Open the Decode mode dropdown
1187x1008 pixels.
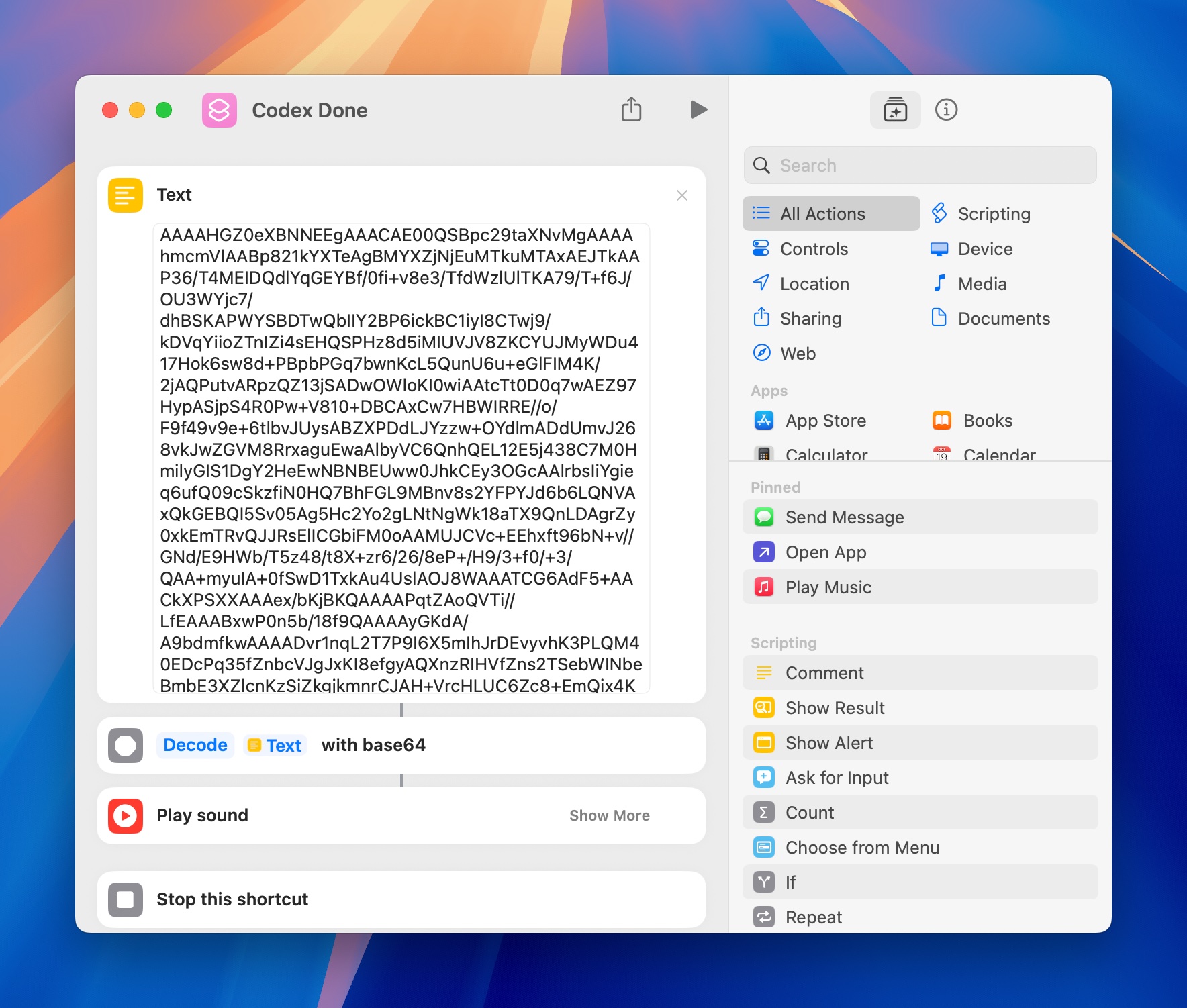click(x=195, y=745)
